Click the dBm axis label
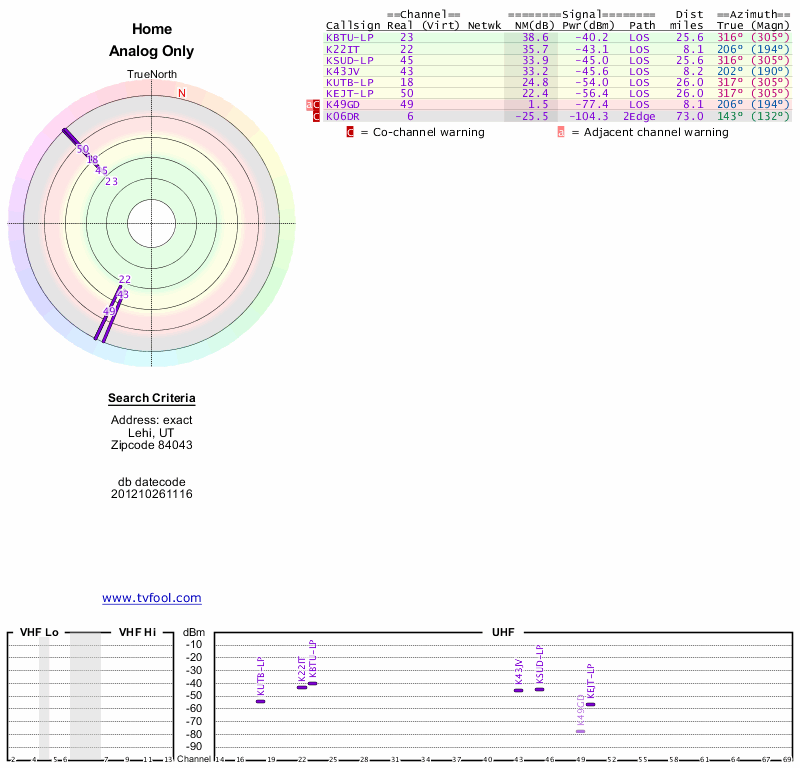Image resolution: width=800 pixels, height=768 pixels. pos(194,632)
